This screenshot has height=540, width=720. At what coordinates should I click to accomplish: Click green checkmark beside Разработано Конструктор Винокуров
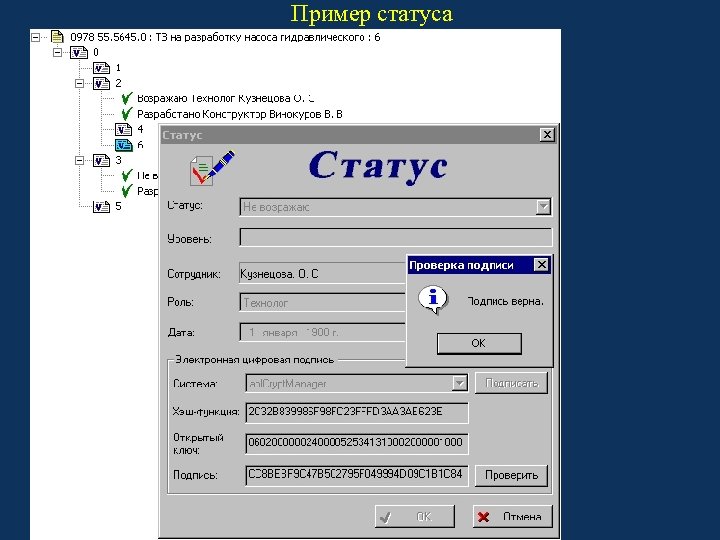(x=127, y=113)
